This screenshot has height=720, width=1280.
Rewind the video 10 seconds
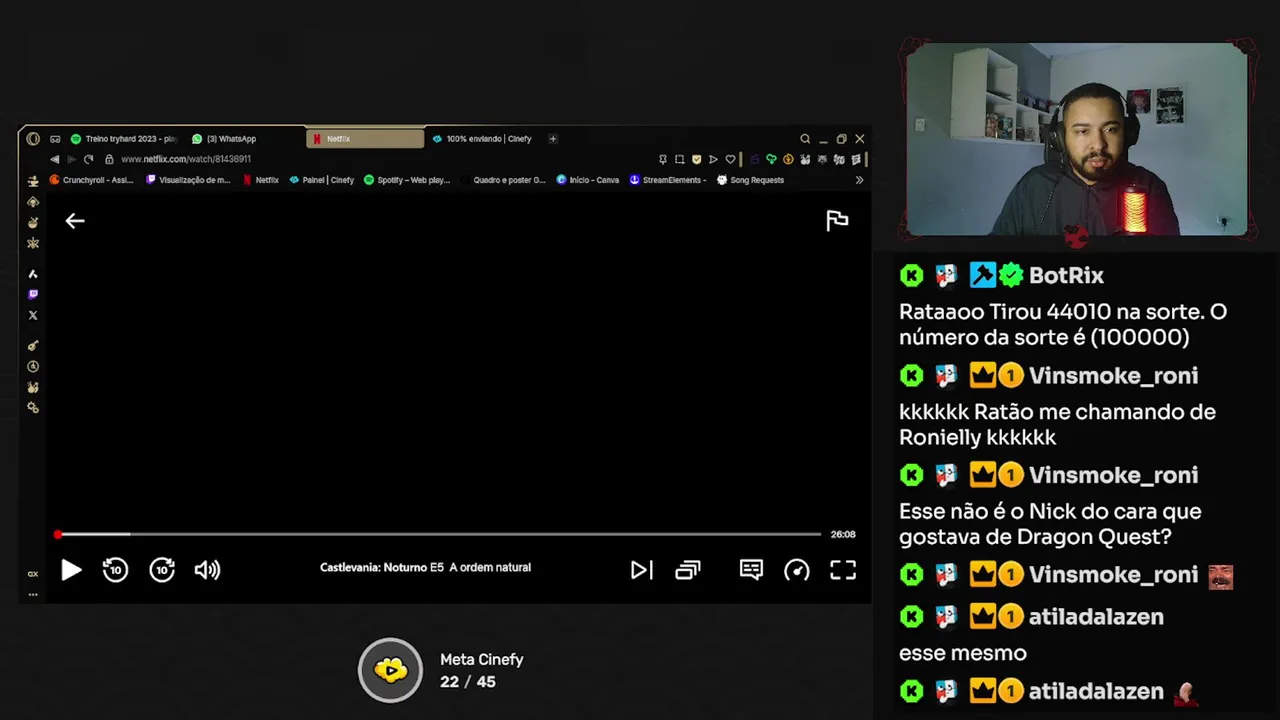click(115, 570)
